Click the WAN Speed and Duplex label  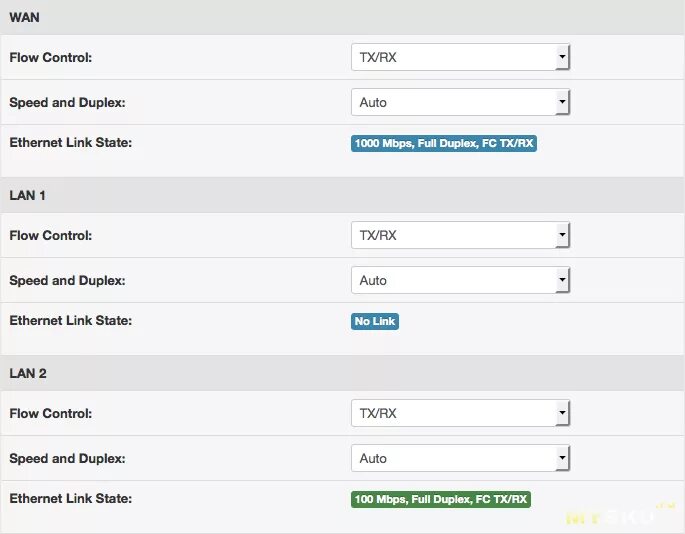pyautogui.click(x=67, y=102)
